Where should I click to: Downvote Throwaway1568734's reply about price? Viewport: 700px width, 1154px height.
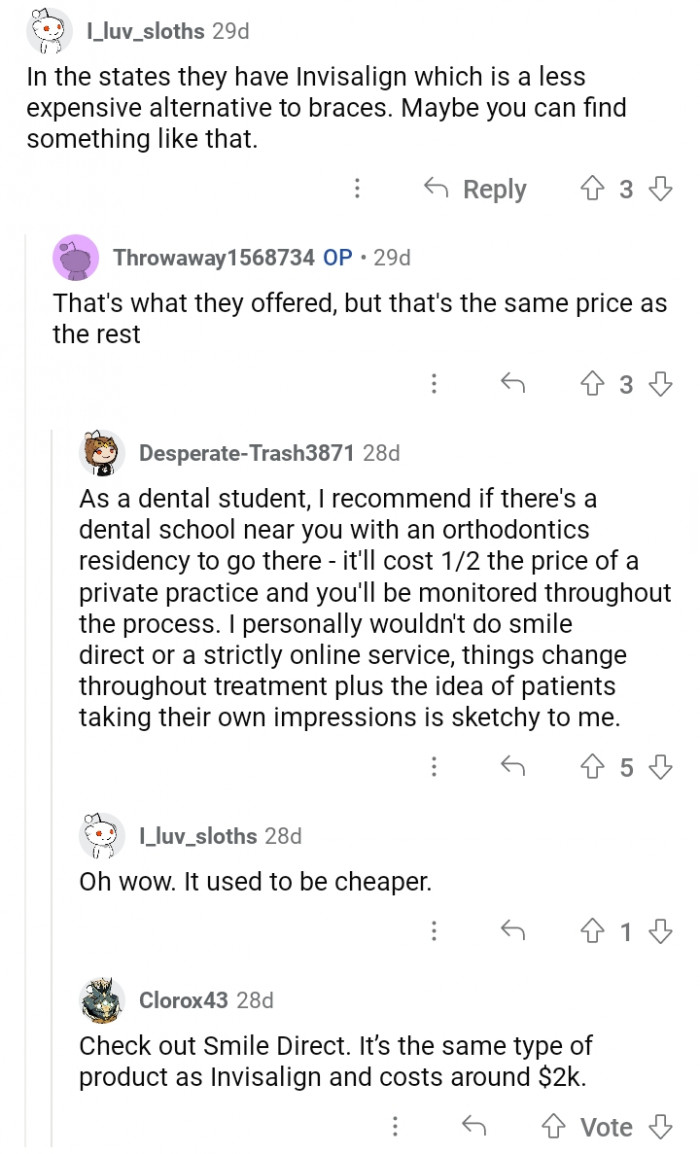click(x=659, y=384)
